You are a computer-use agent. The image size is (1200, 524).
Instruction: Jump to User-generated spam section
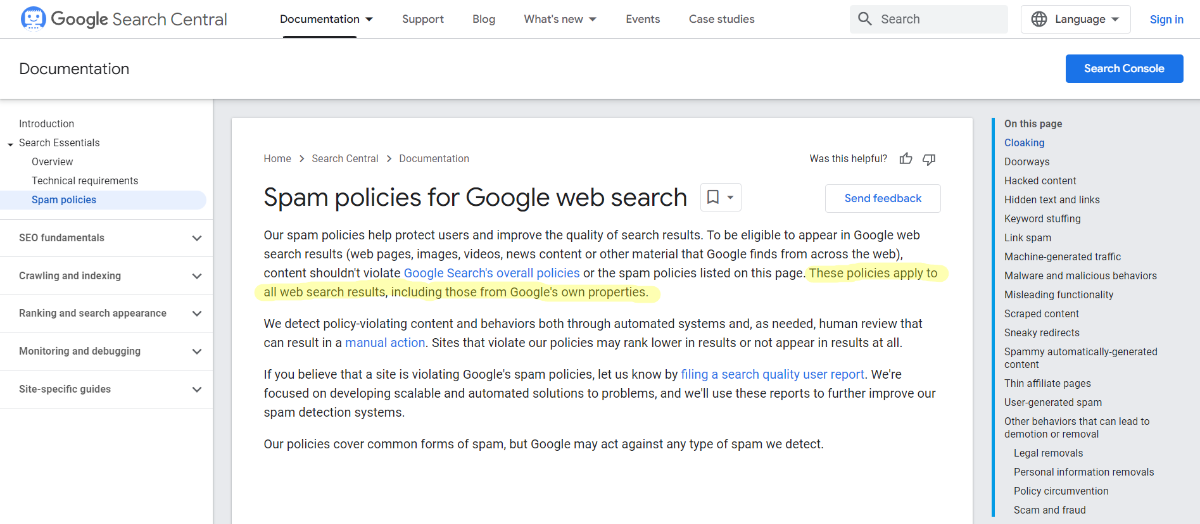(x=1053, y=403)
